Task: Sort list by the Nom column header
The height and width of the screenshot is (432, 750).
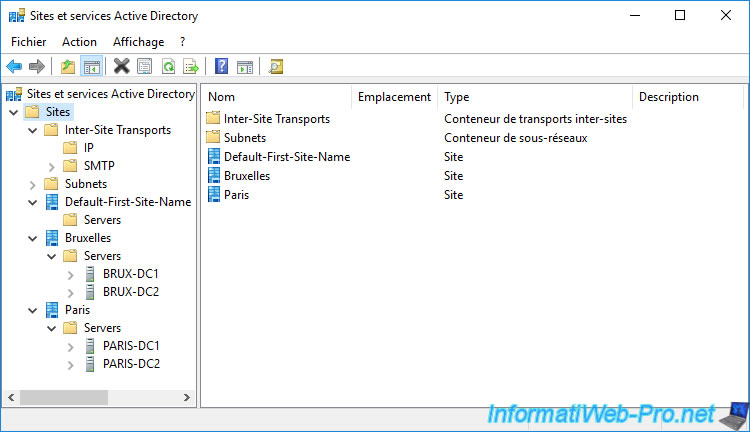Action: (x=277, y=97)
